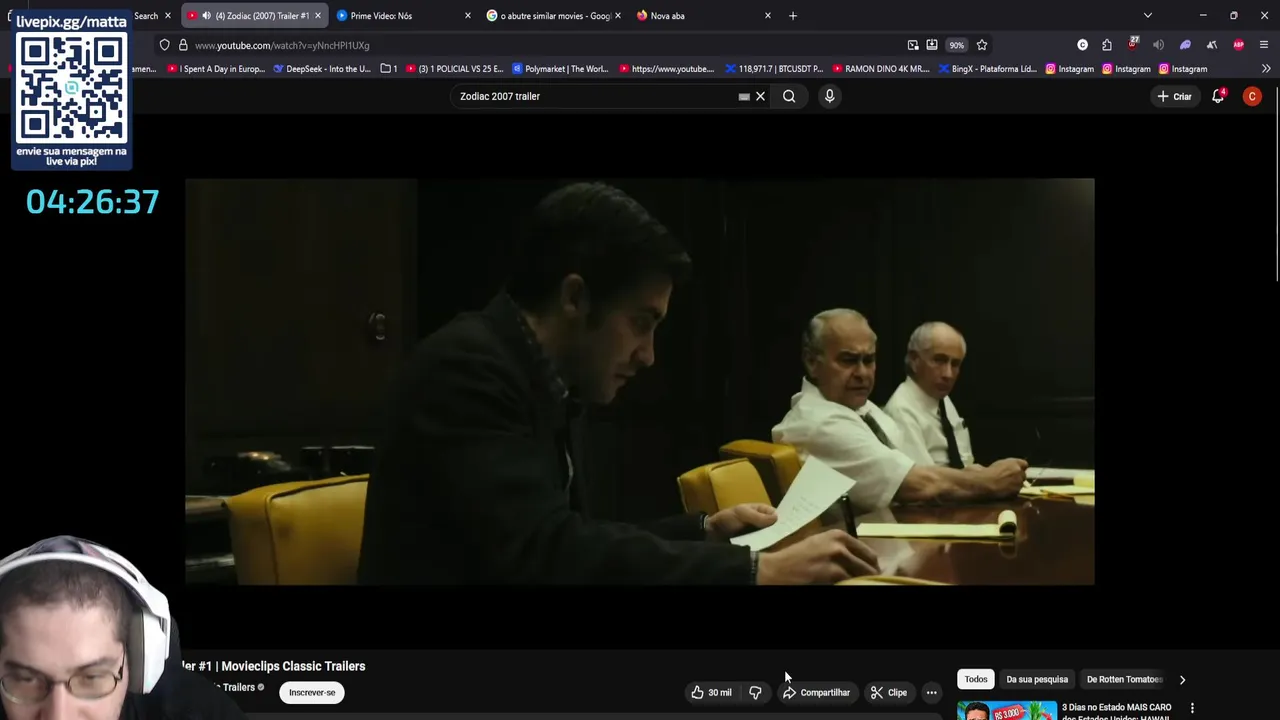Click the speaker volume extension icon
1280x720 pixels.
pyautogui.click(x=1158, y=45)
